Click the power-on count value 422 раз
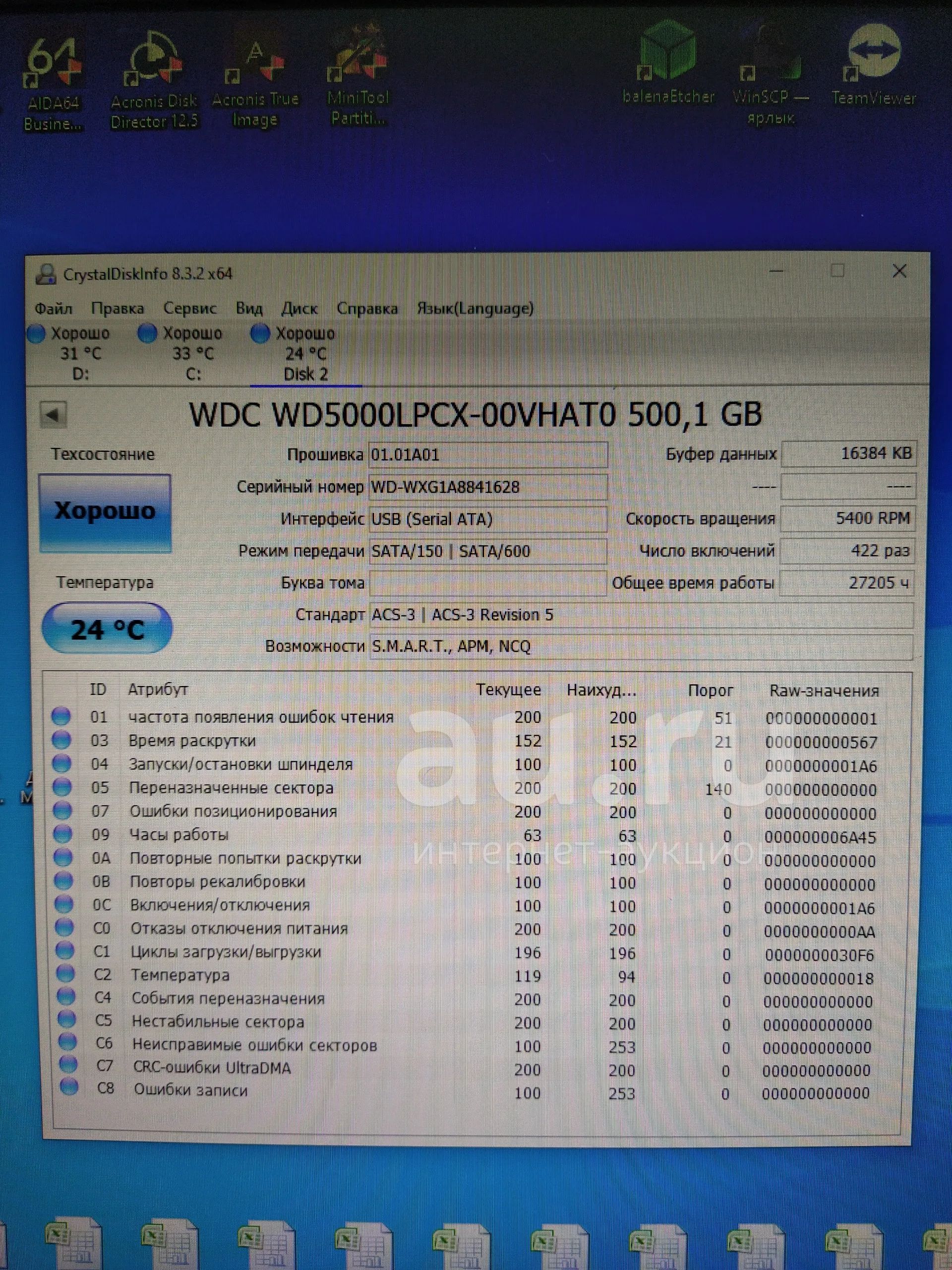The width and height of the screenshot is (952, 1270). coord(847,551)
